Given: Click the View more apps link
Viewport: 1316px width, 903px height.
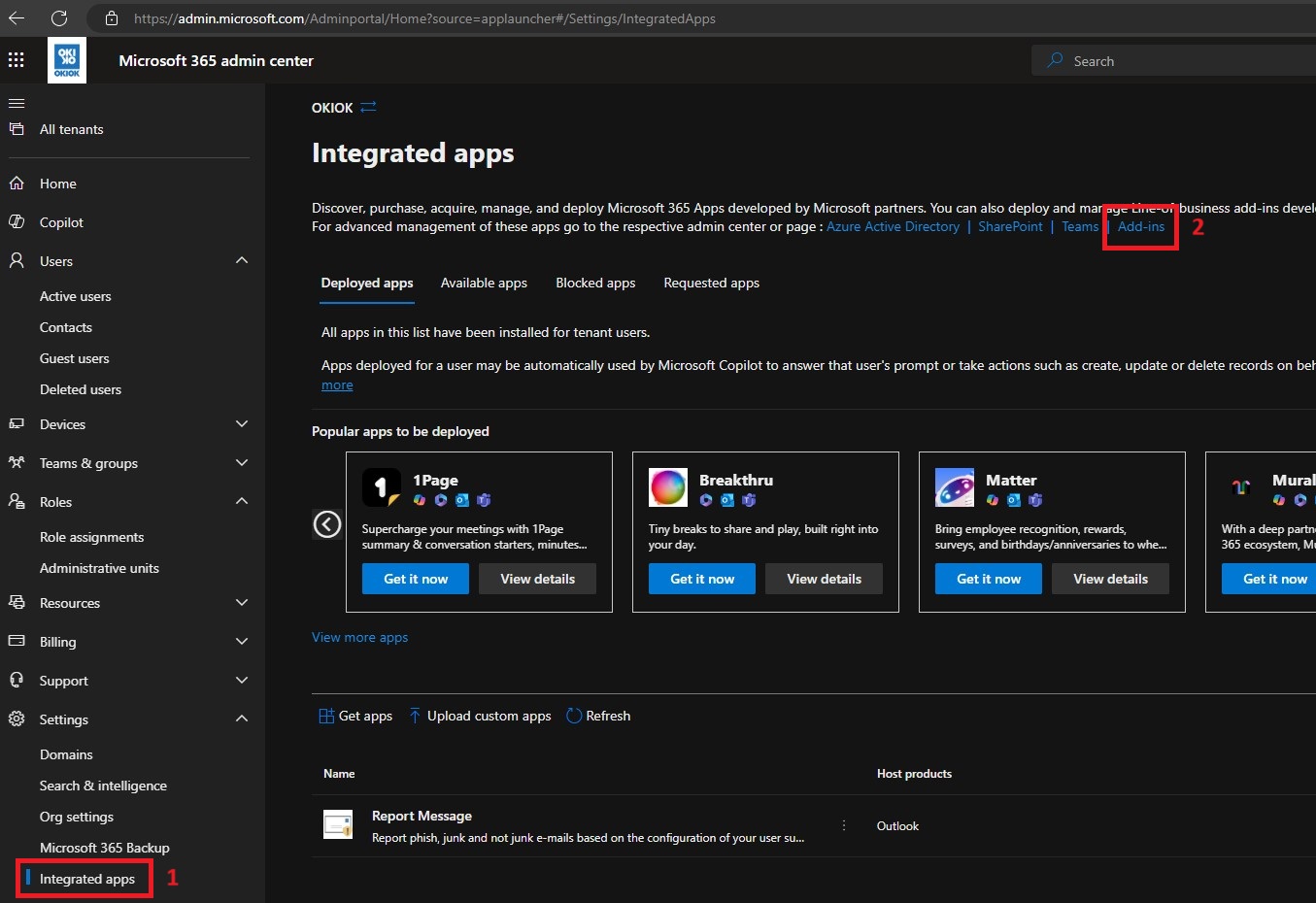Looking at the screenshot, I should pyautogui.click(x=359, y=637).
